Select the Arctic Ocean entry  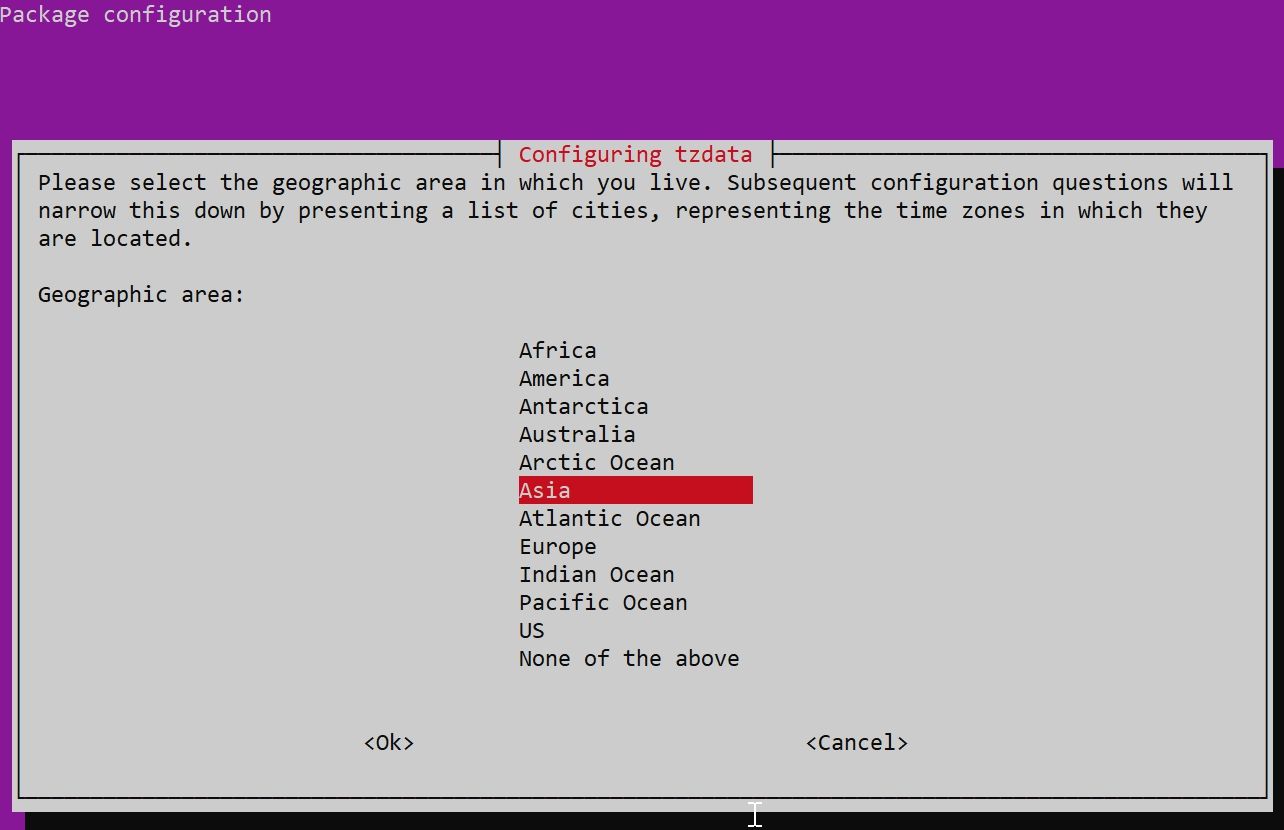596,462
